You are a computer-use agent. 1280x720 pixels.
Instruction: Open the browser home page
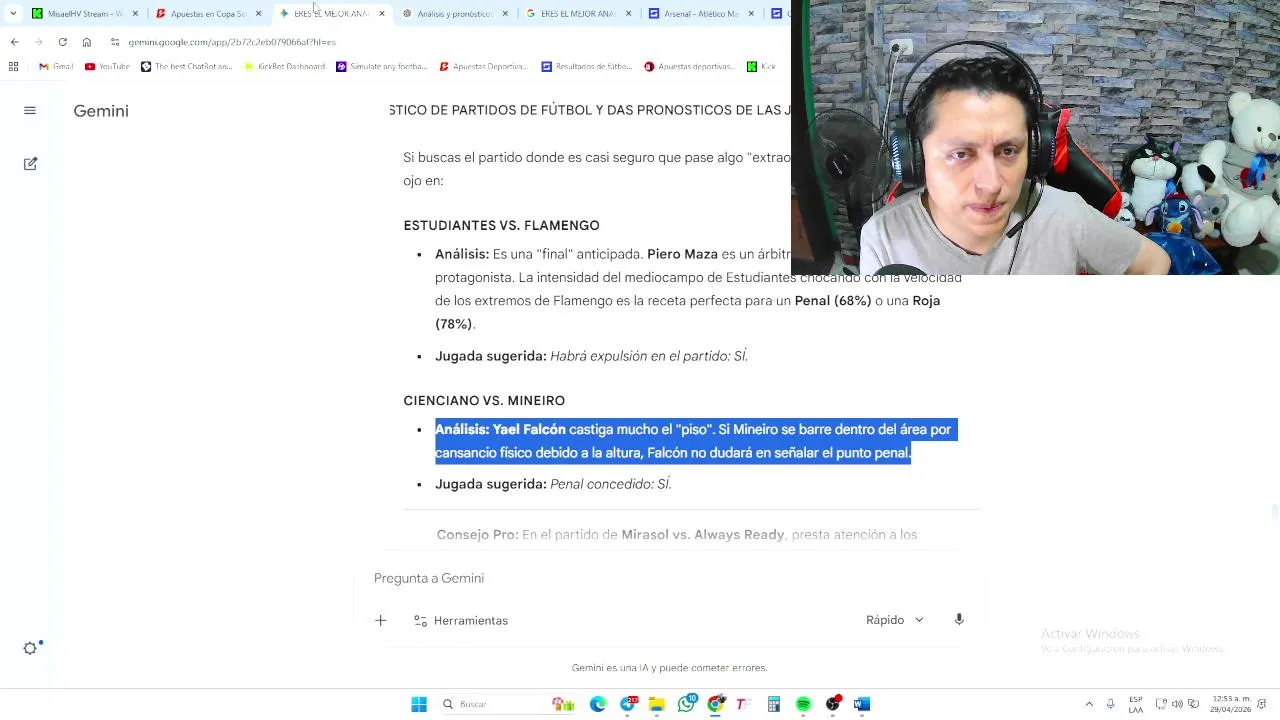[x=87, y=42]
